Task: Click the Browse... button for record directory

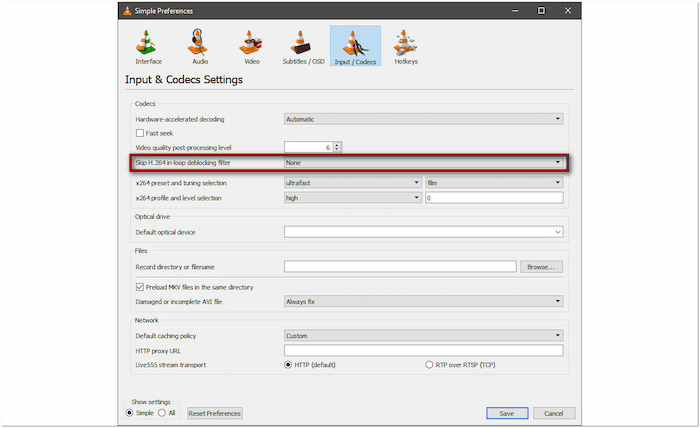Action: [541, 267]
